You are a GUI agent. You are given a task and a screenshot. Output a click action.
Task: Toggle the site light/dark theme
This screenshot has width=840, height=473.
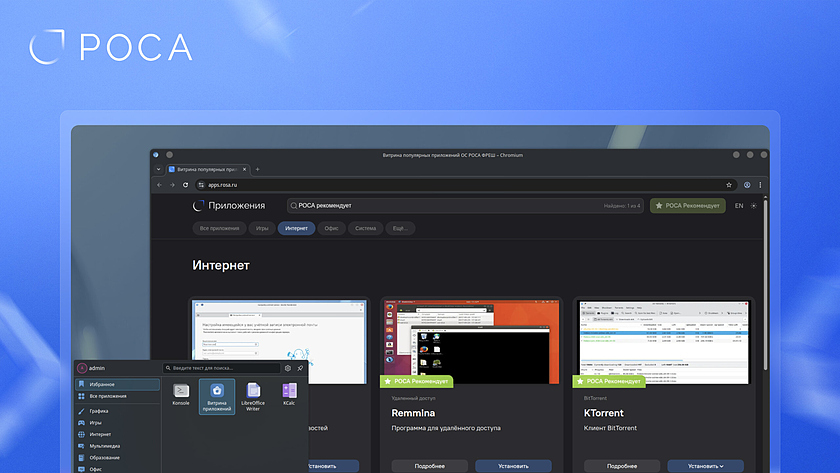pos(755,205)
